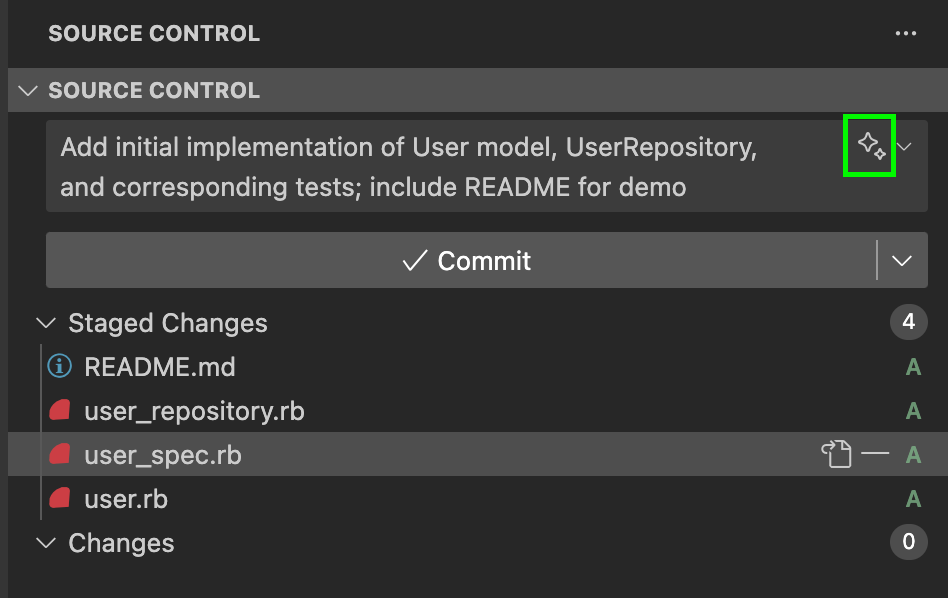Click the Ruby icon beside user.rb
The image size is (948, 598).
point(60,498)
